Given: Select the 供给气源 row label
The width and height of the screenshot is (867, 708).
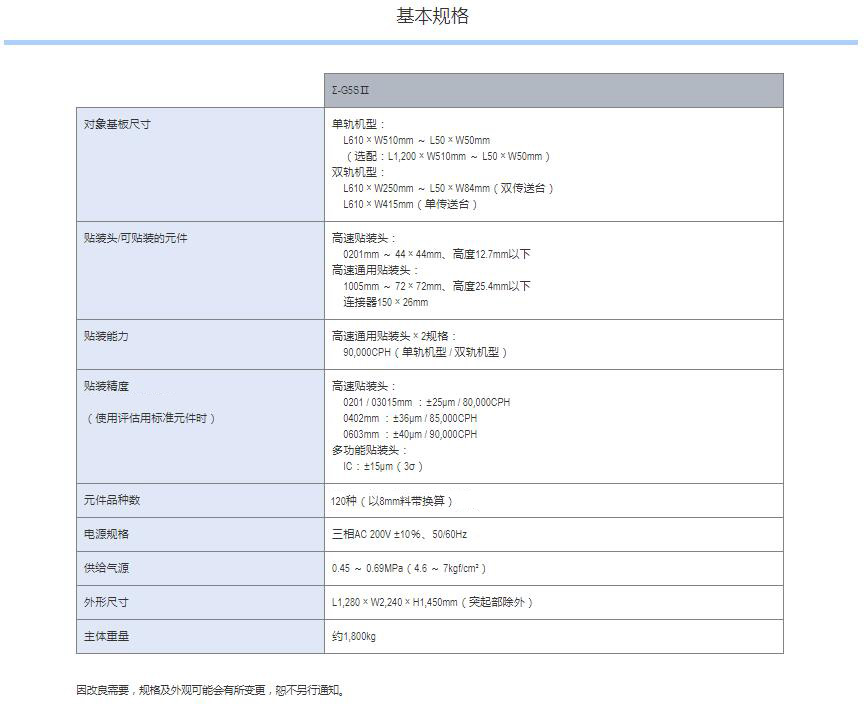Looking at the screenshot, I should [107, 568].
